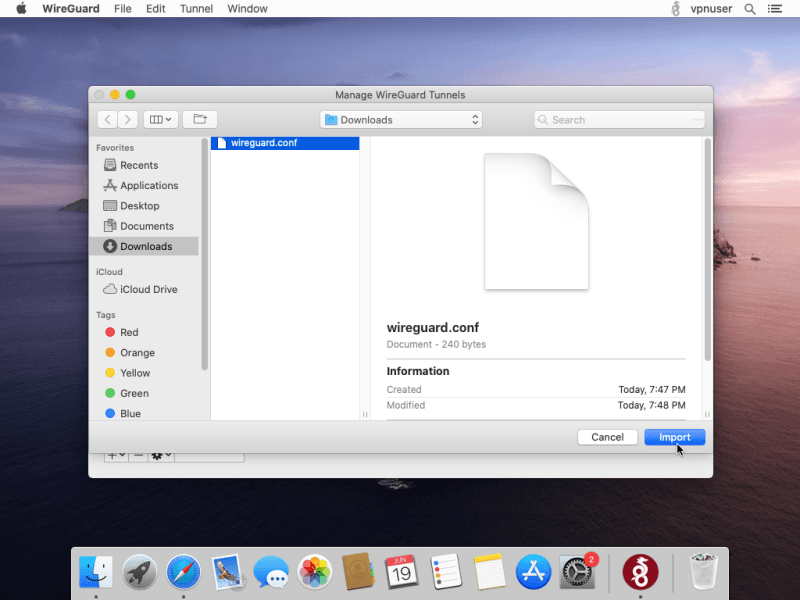
Task: Click the new folder toolbar icon
Action: (x=199, y=119)
